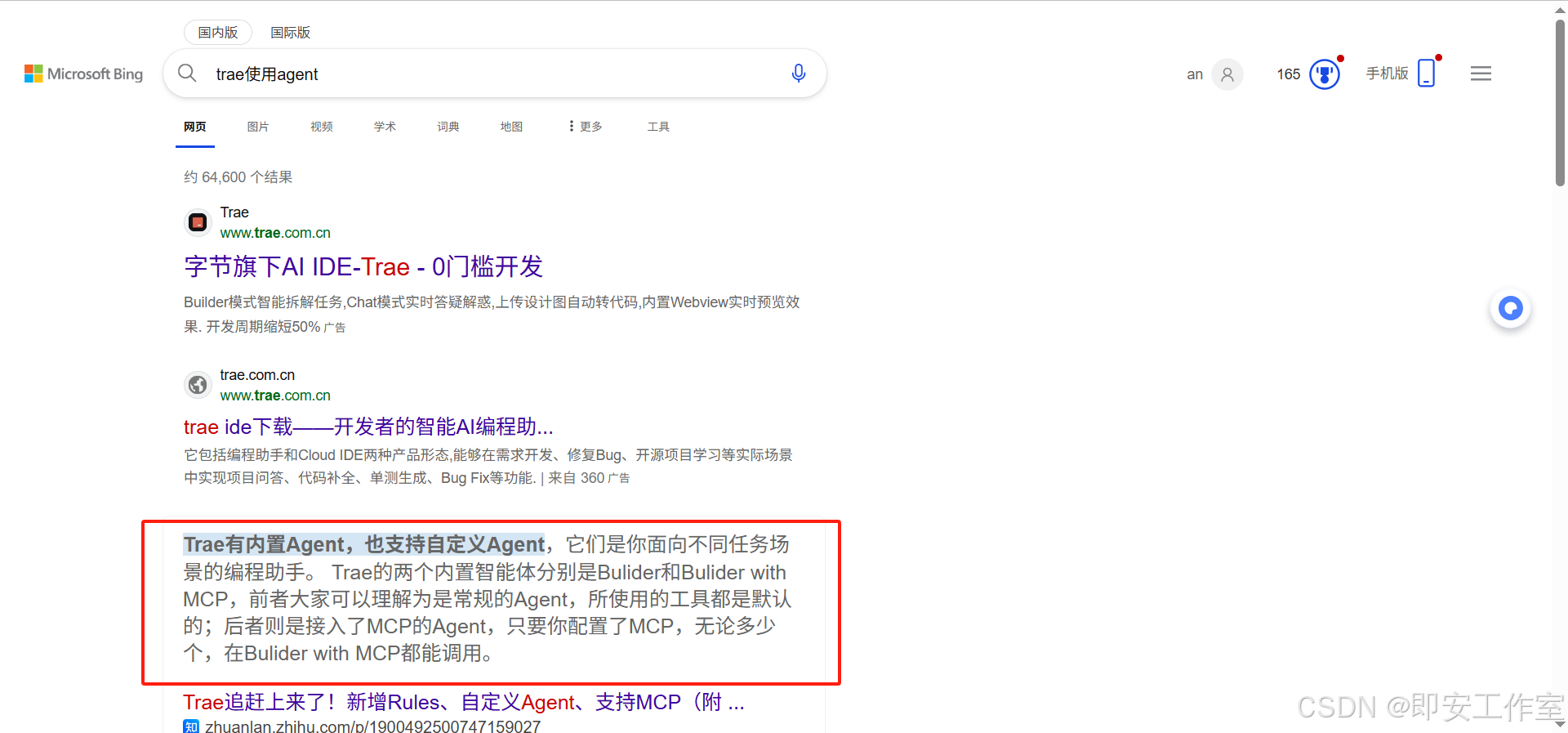This screenshot has height=733, width=1568.
Task: Open result 字节旗下AI IDE-Trae - 0门槛开发
Action: click(x=363, y=266)
